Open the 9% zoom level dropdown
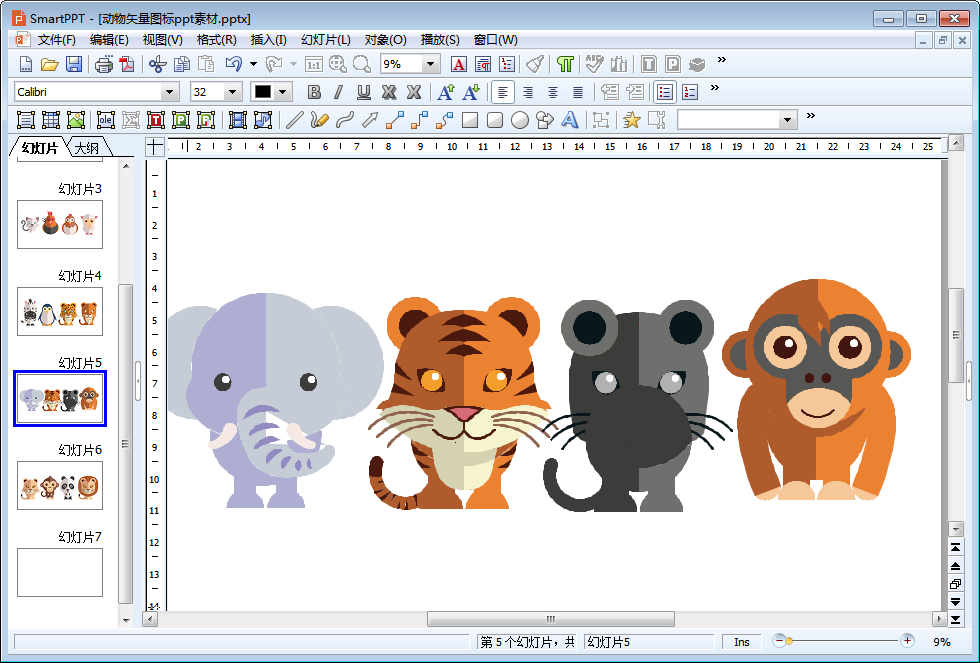This screenshot has height=663, width=980. [430, 64]
